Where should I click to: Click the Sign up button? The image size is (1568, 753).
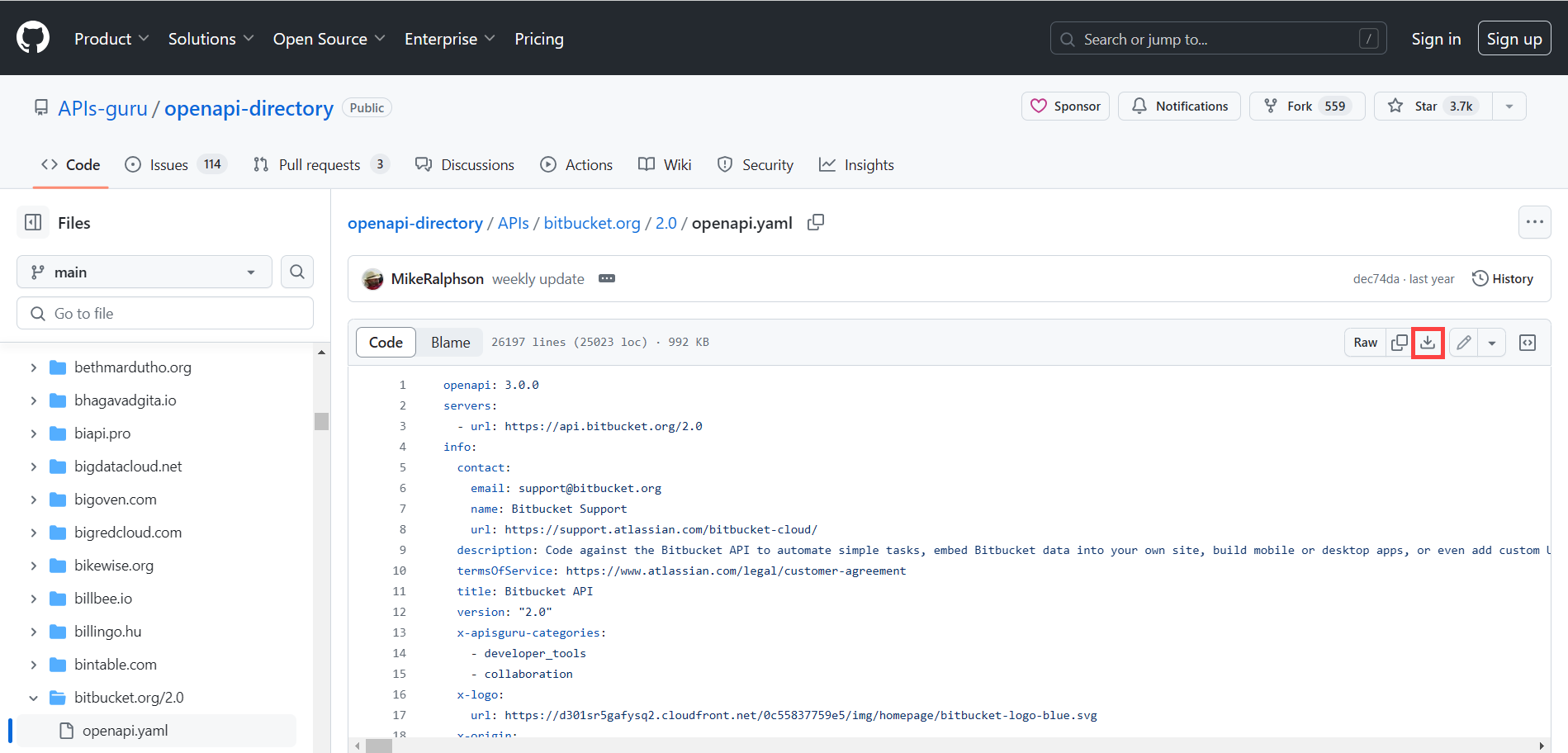[x=1514, y=39]
